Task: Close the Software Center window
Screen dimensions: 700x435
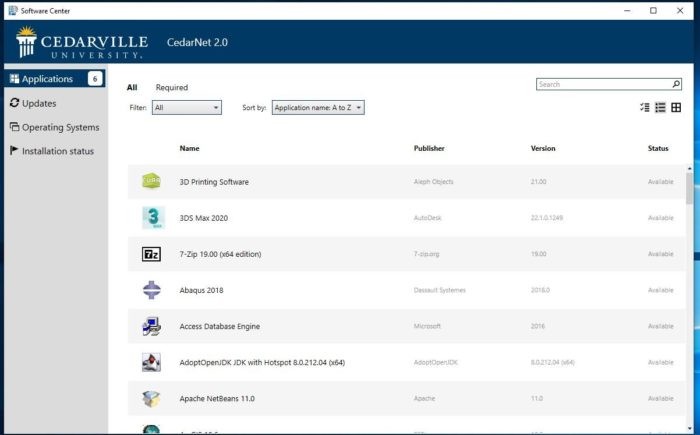Action: 680,10
